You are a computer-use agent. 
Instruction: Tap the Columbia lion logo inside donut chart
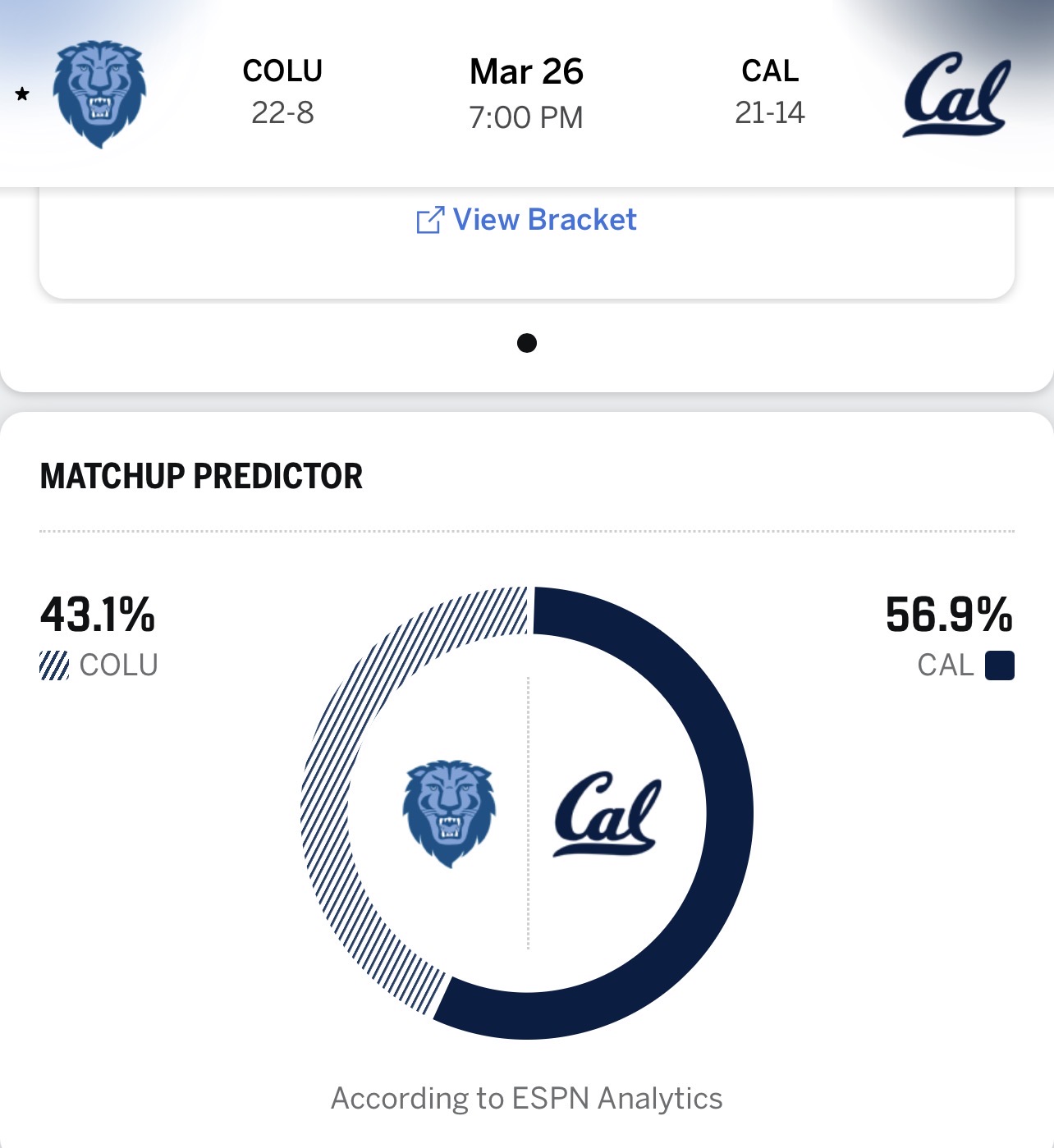pyautogui.click(x=449, y=812)
